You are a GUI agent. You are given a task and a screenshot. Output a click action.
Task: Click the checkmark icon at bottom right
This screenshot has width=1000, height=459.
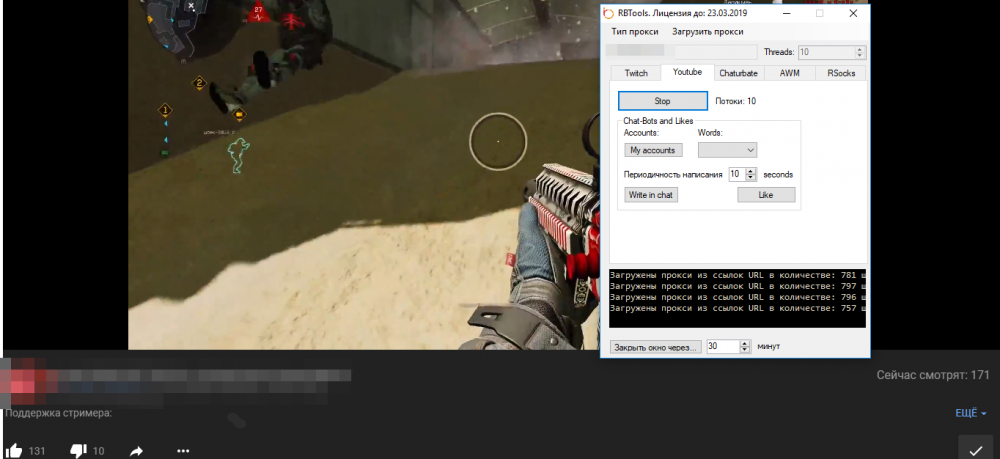pyautogui.click(x=975, y=451)
